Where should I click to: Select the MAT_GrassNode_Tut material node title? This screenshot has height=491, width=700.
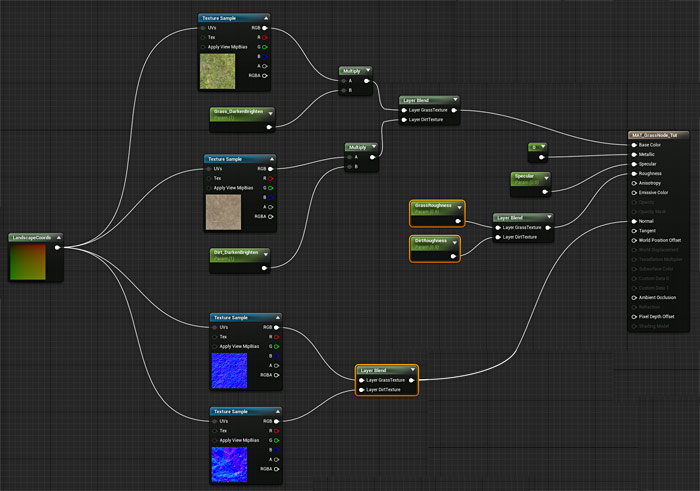[x=655, y=133]
